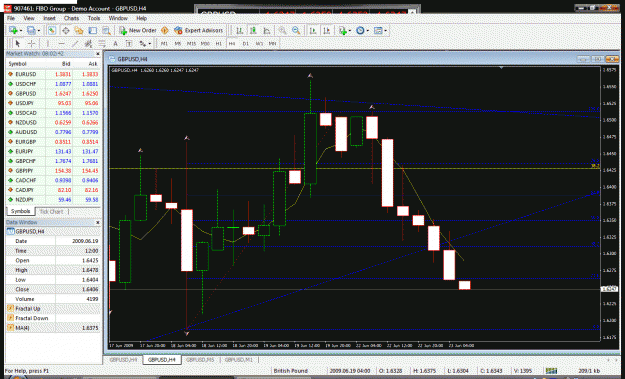Open the Tools menu
This screenshot has width=625, height=379.
(x=94, y=18)
